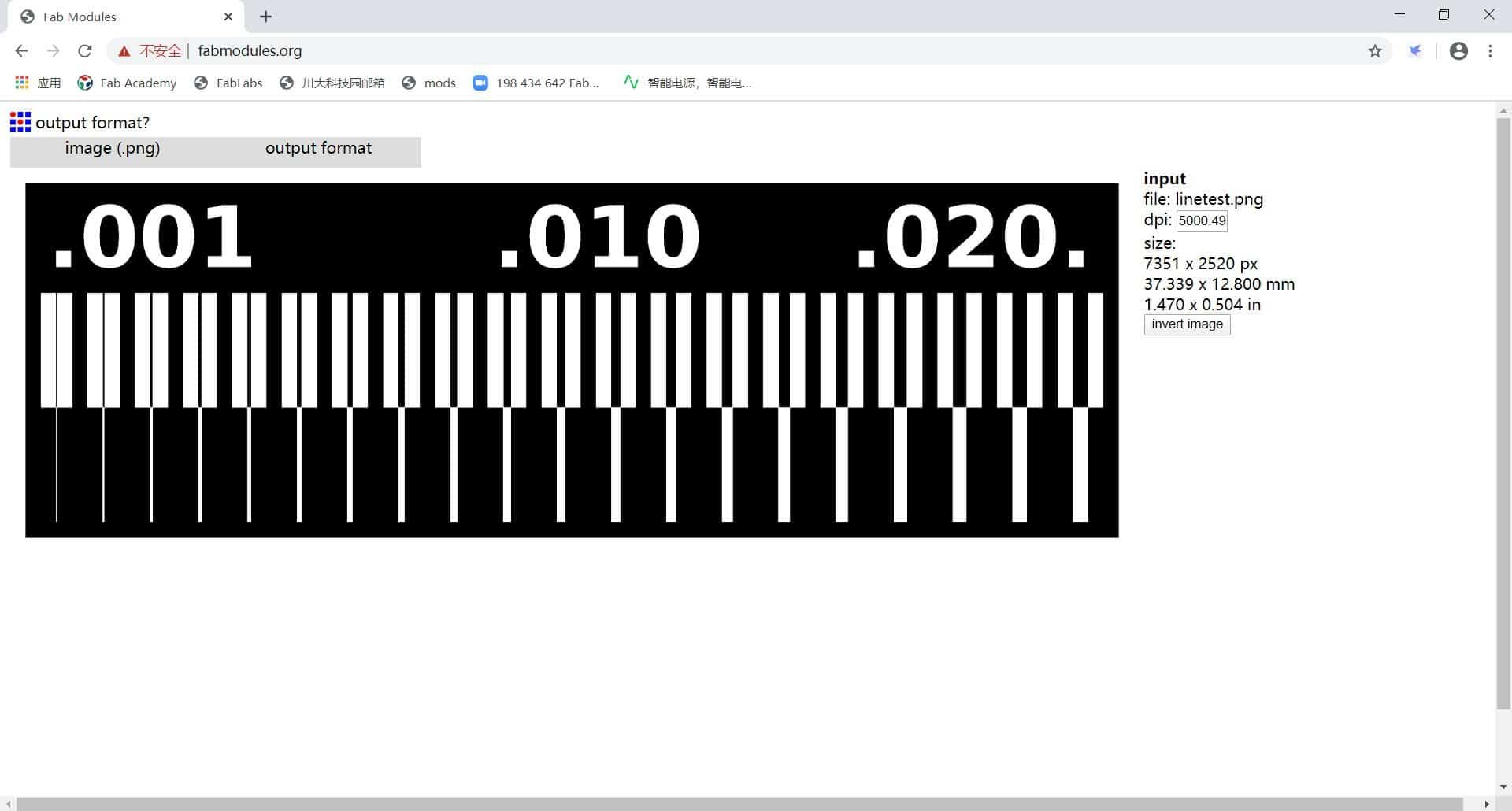Open the Chrome profile avatar
Viewport: 1512px width, 811px height.
(1458, 50)
